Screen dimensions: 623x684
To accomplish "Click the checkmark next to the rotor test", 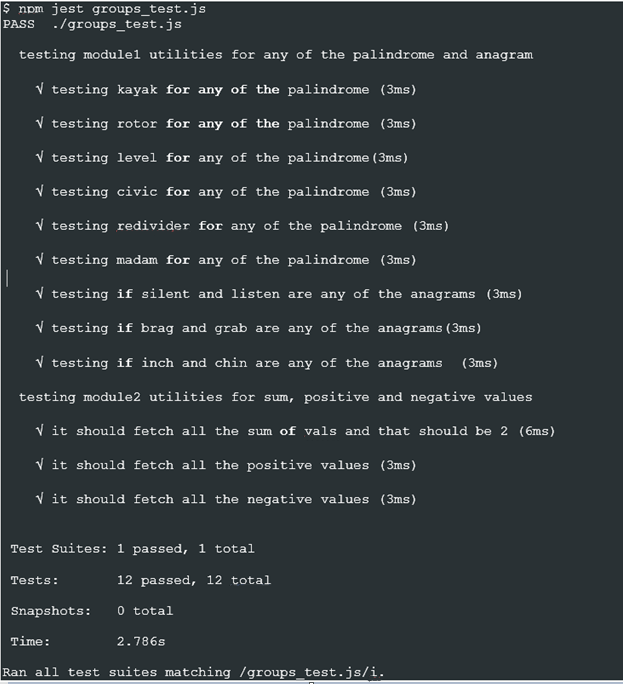I will (39, 123).
